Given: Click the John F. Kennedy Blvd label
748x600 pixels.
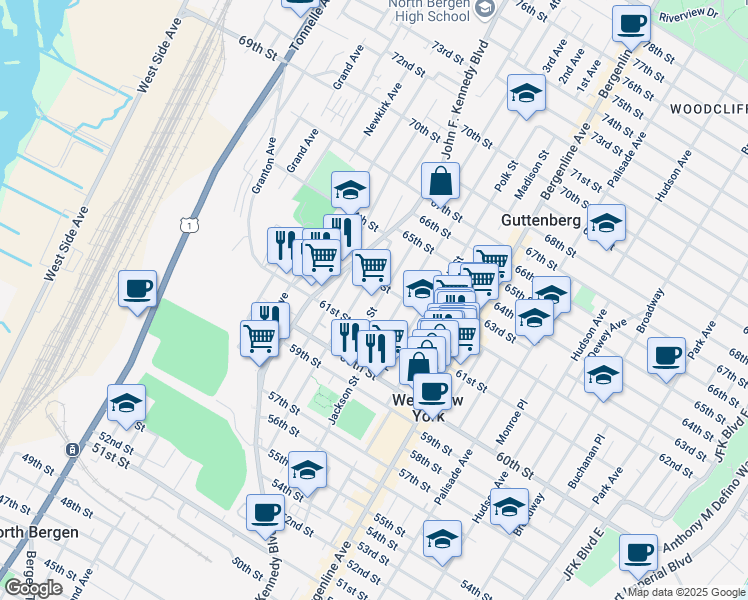Looking at the screenshot, I should (x=466, y=100).
